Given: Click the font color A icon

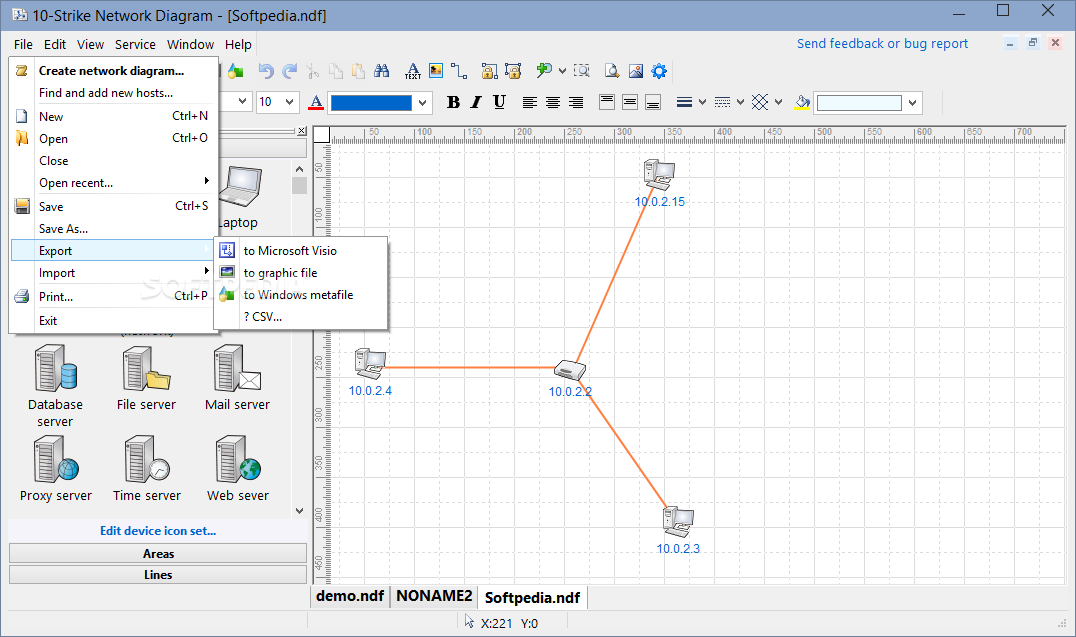Looking at the screenshot, I should (x=316, y=102).
